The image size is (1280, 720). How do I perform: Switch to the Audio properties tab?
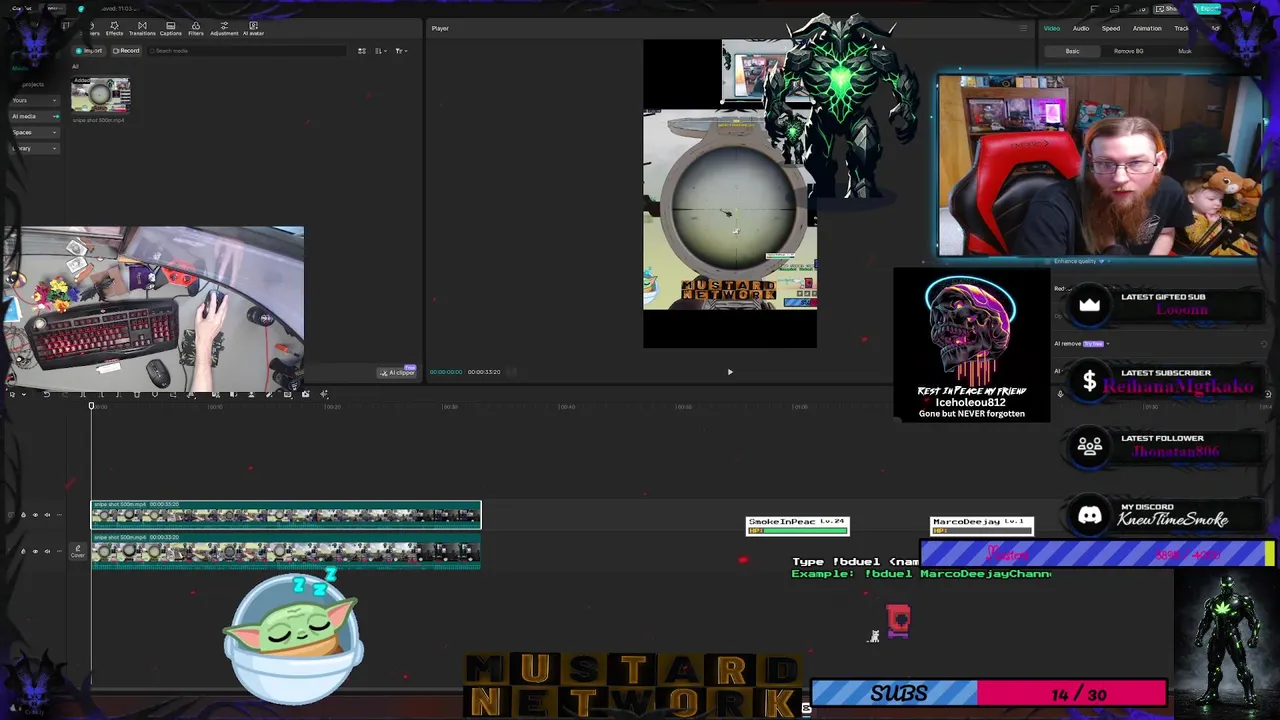click(x=1081, y=28)
